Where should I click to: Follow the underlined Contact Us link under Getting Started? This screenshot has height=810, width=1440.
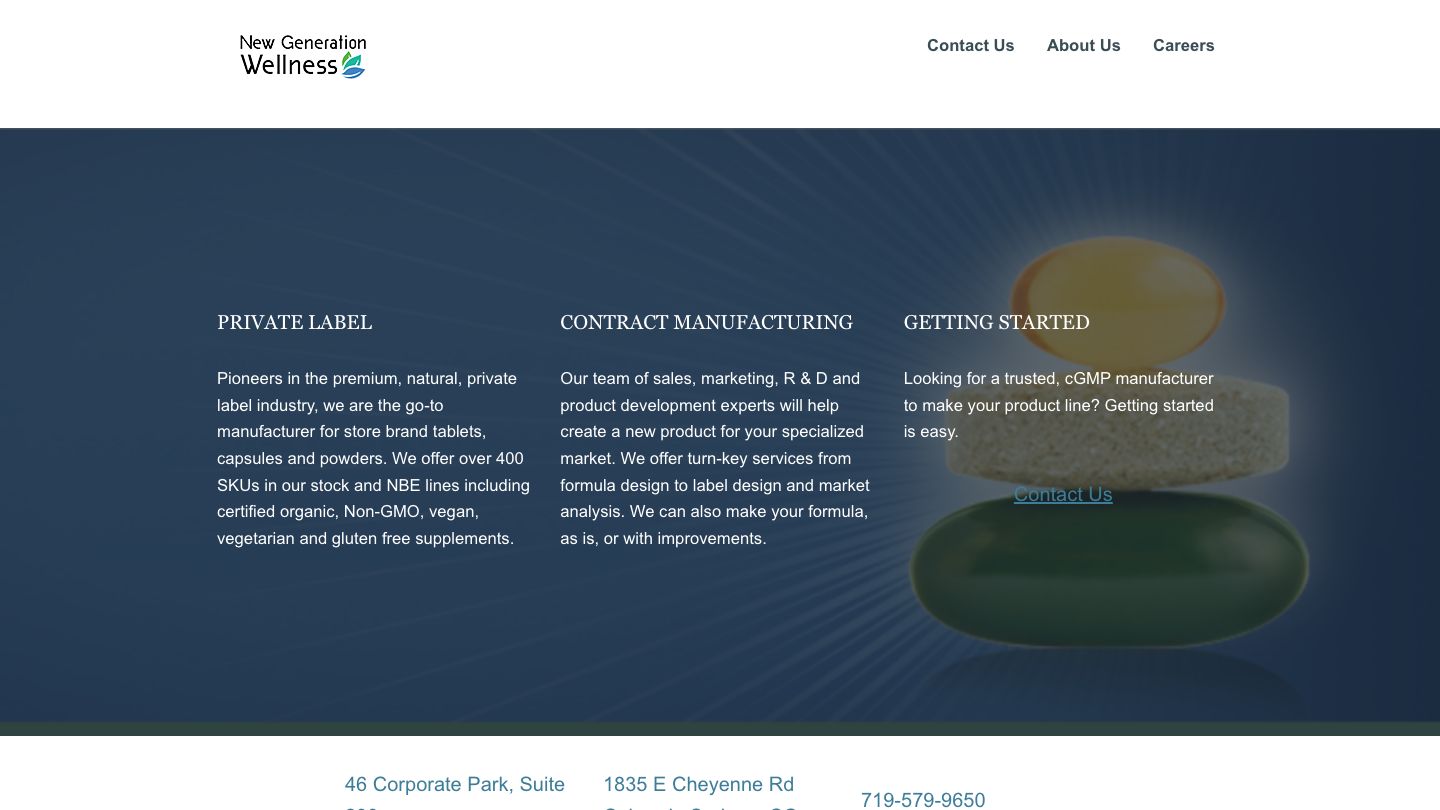1062,494
